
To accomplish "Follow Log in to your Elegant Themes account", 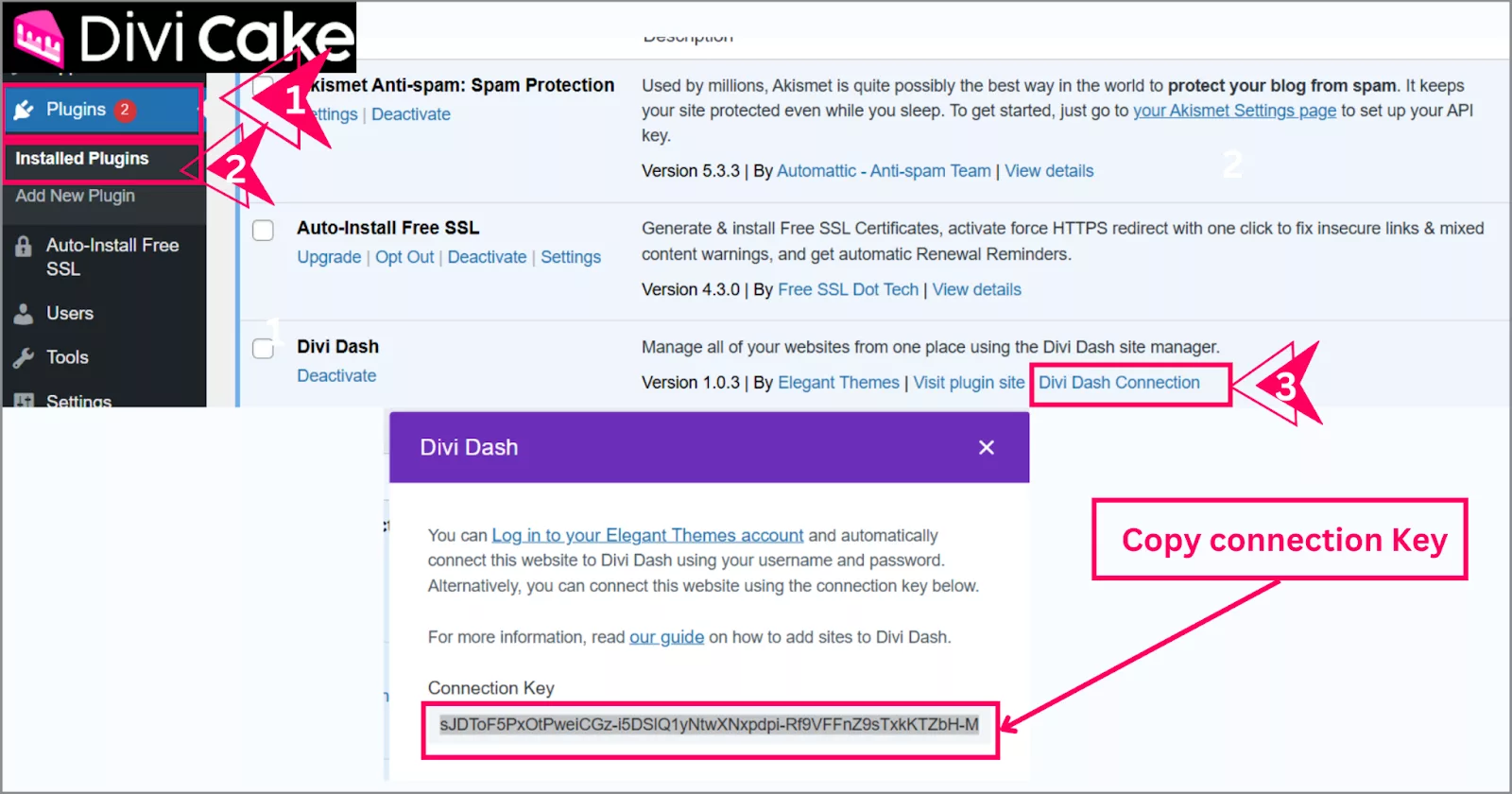I will (x=647, y=536).
